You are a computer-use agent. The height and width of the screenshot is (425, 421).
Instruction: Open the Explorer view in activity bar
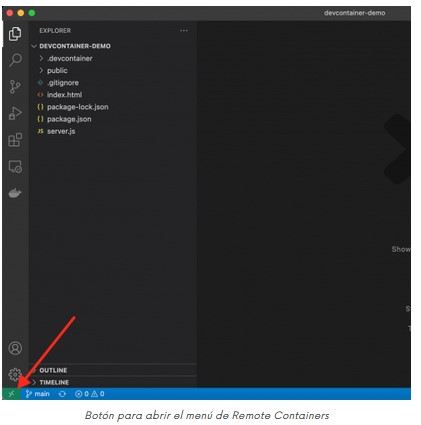[x=15, y=34]
